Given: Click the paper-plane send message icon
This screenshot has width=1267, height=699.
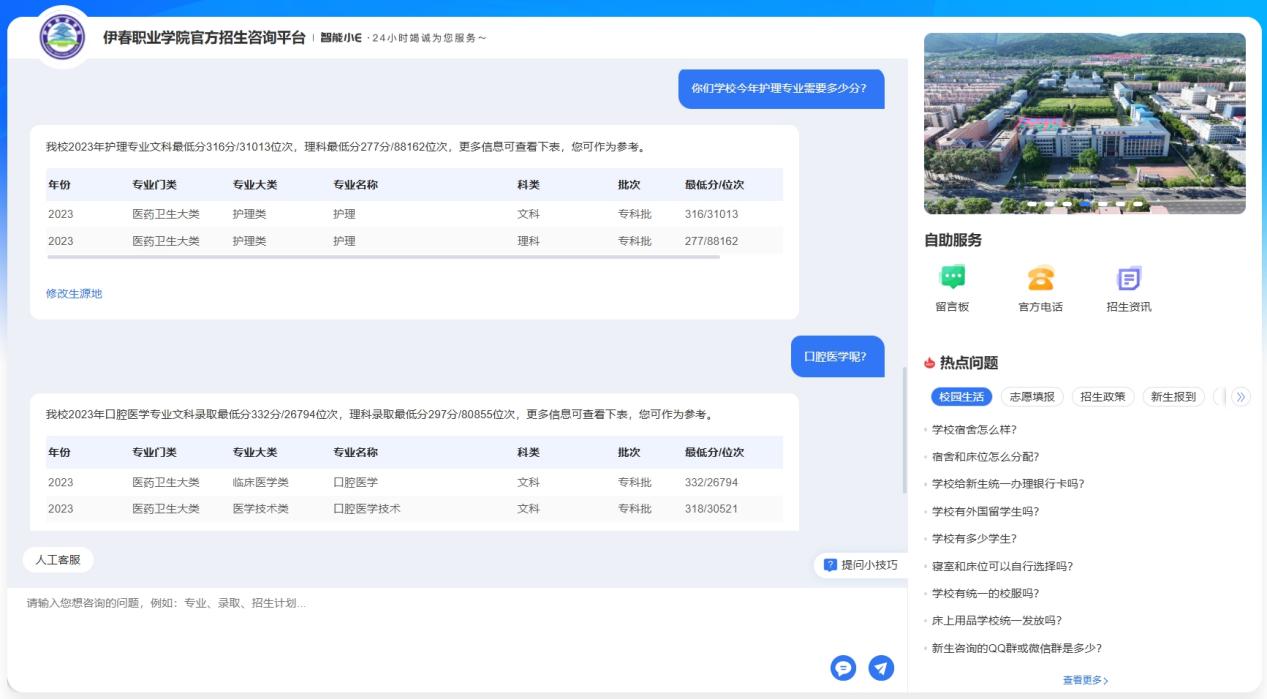Looking at the screenshot, I should click(x=881, y=668).
